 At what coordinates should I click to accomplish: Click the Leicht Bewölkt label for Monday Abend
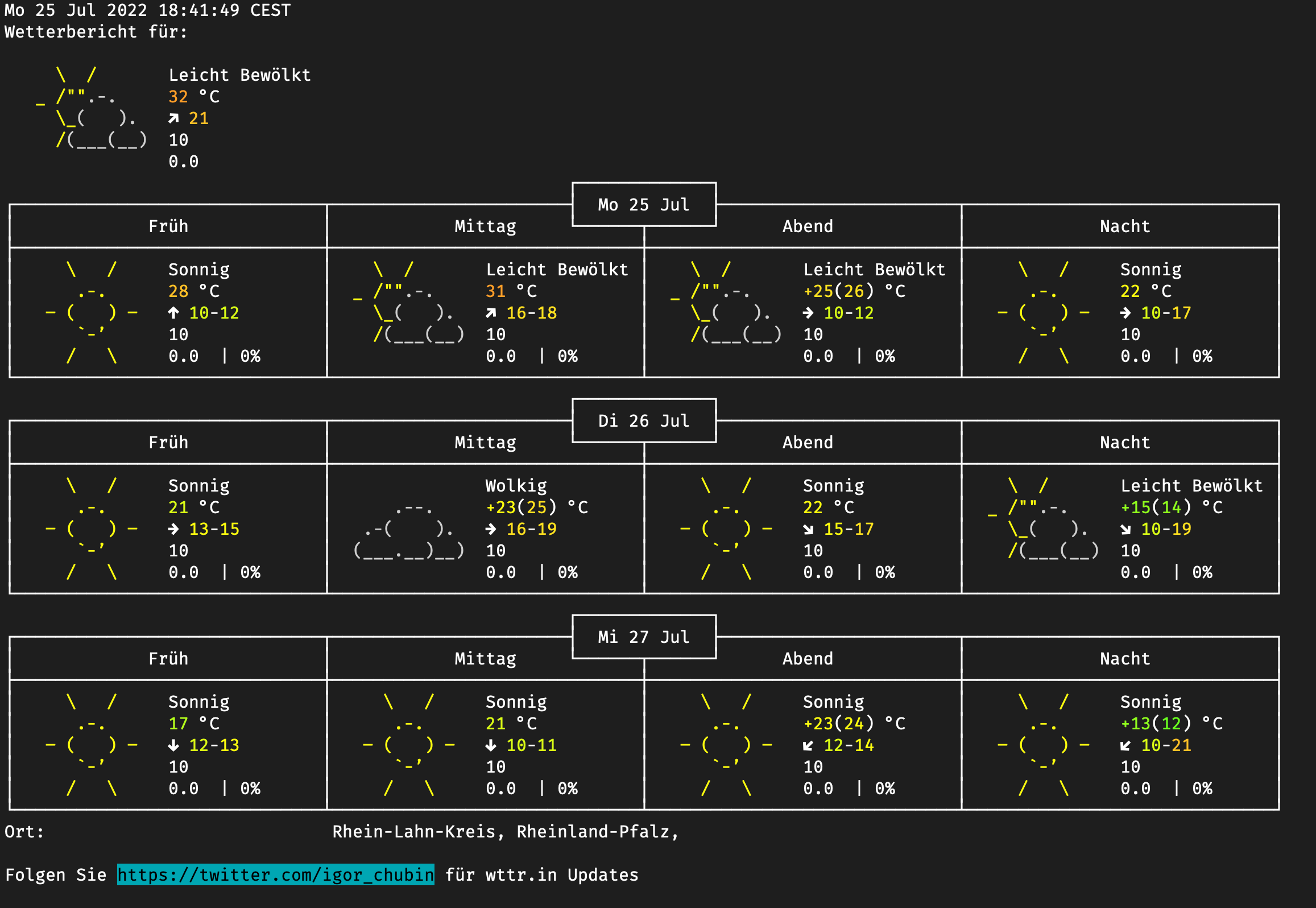pos(874,270)
